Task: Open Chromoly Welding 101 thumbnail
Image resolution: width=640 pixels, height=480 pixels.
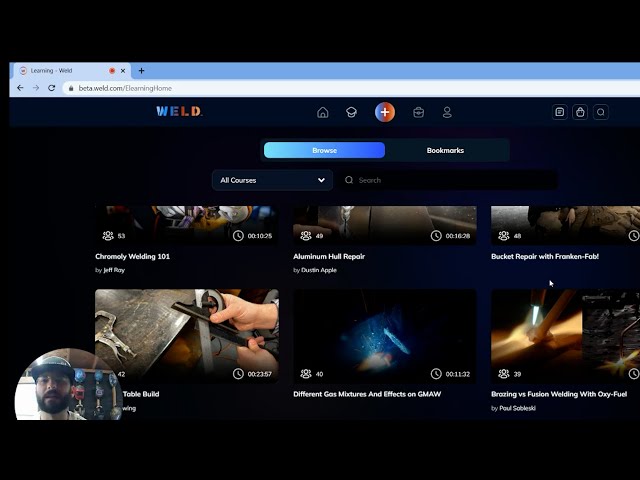Action: [187, 225]
